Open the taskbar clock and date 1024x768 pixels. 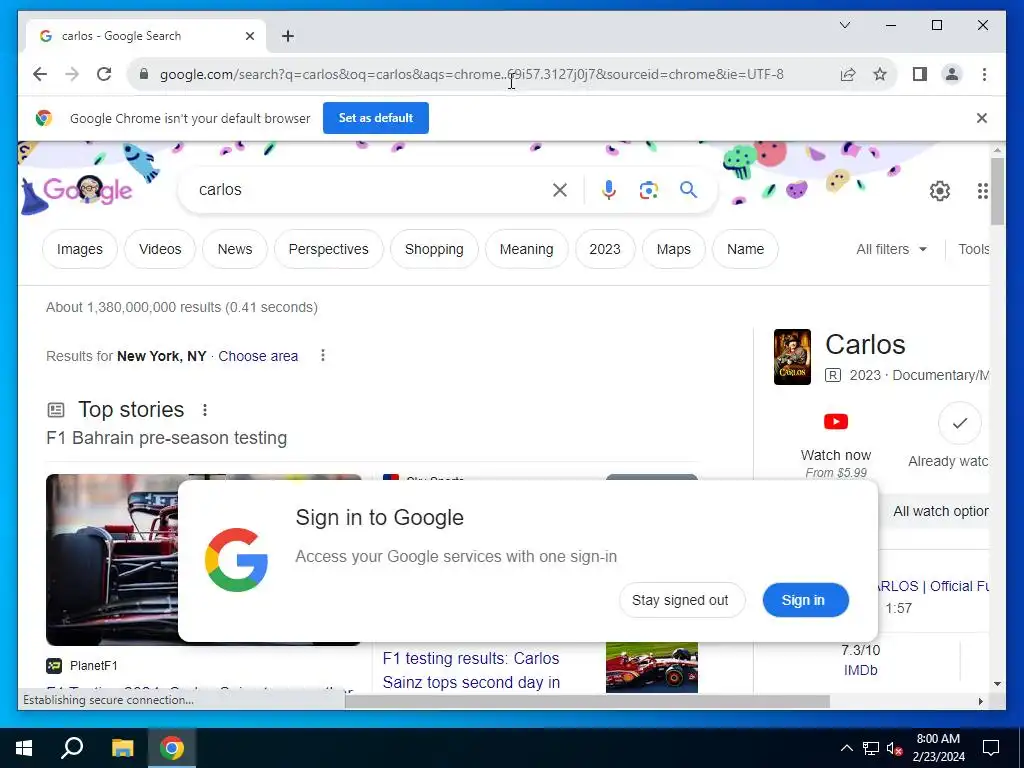pyautogui.click(x=938, y=748)
